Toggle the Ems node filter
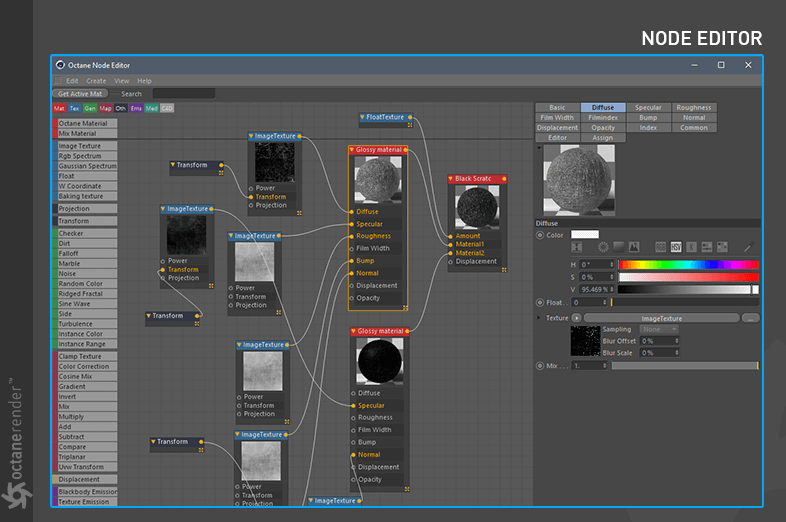 [x=136, y=108]
